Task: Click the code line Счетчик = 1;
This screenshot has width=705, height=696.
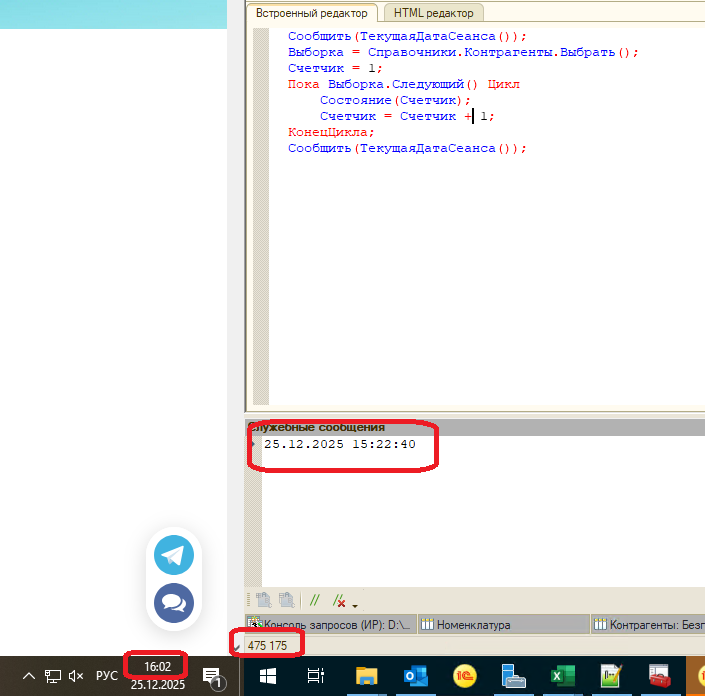Action: coord(335,68)
